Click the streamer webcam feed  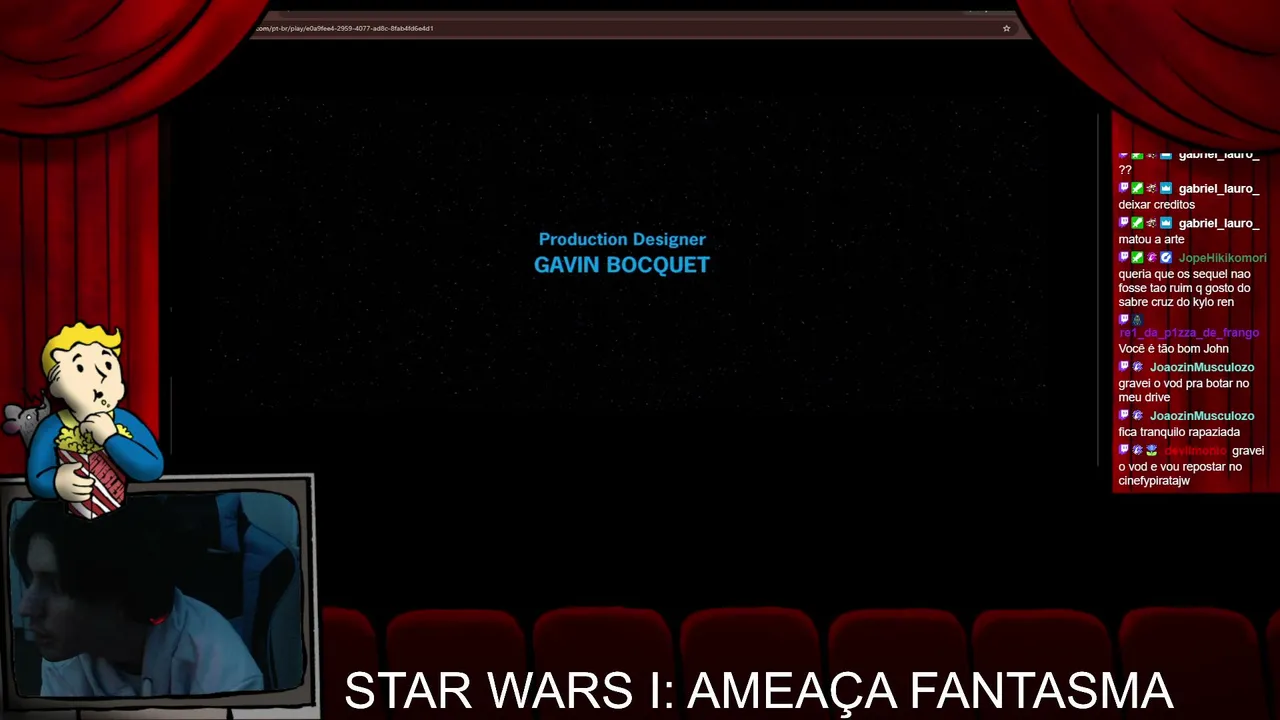[x=157, y=594]
